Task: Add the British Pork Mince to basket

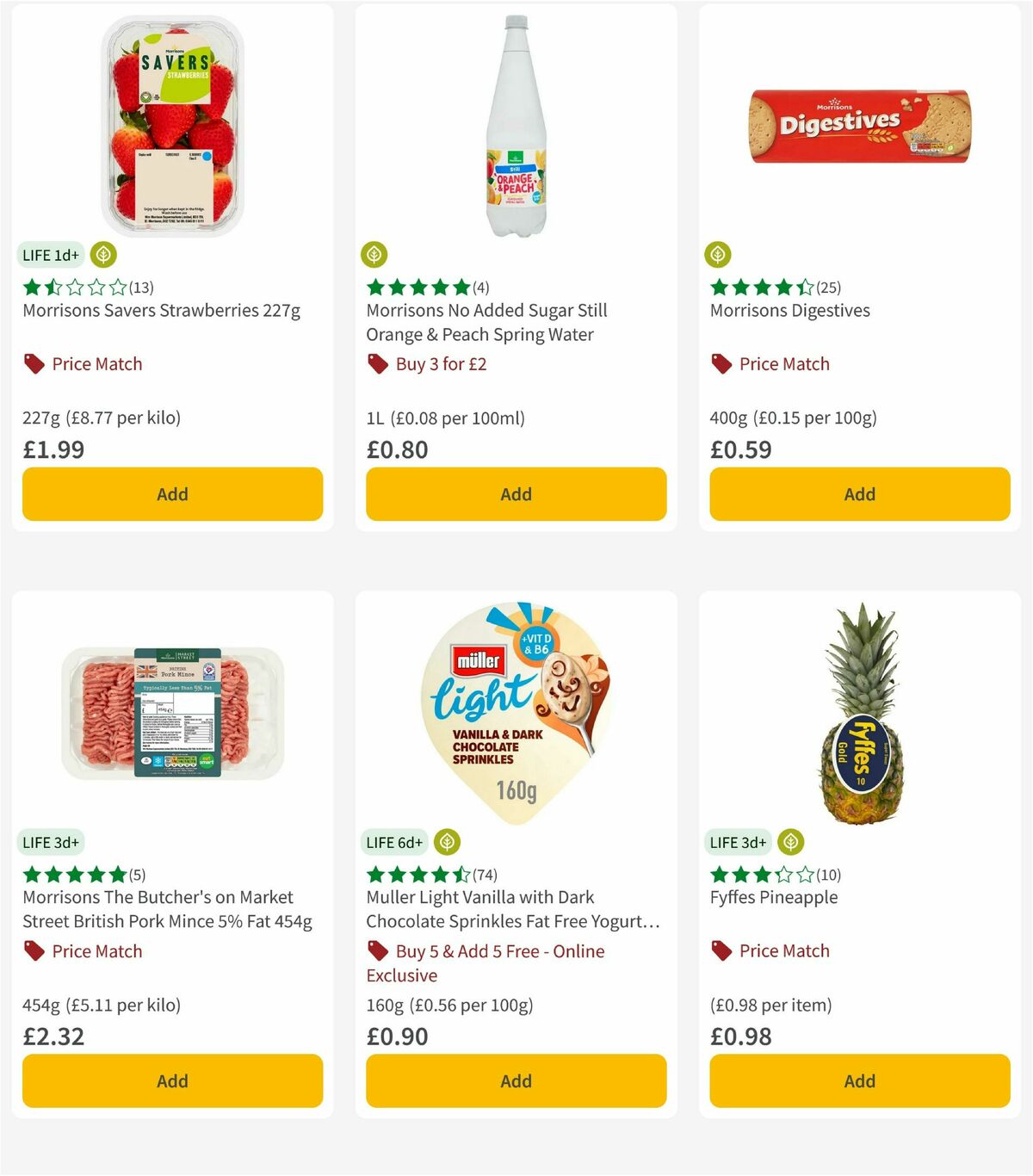Action: click(x=172, y=1080)
